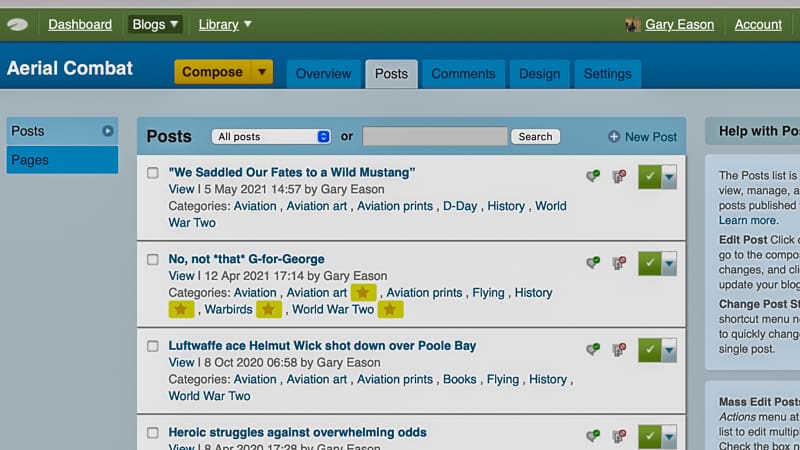This screenshot has height=450, width=800.
Task: Click comments icon on Helmut Wick post
Action: (x=593, y=350)
